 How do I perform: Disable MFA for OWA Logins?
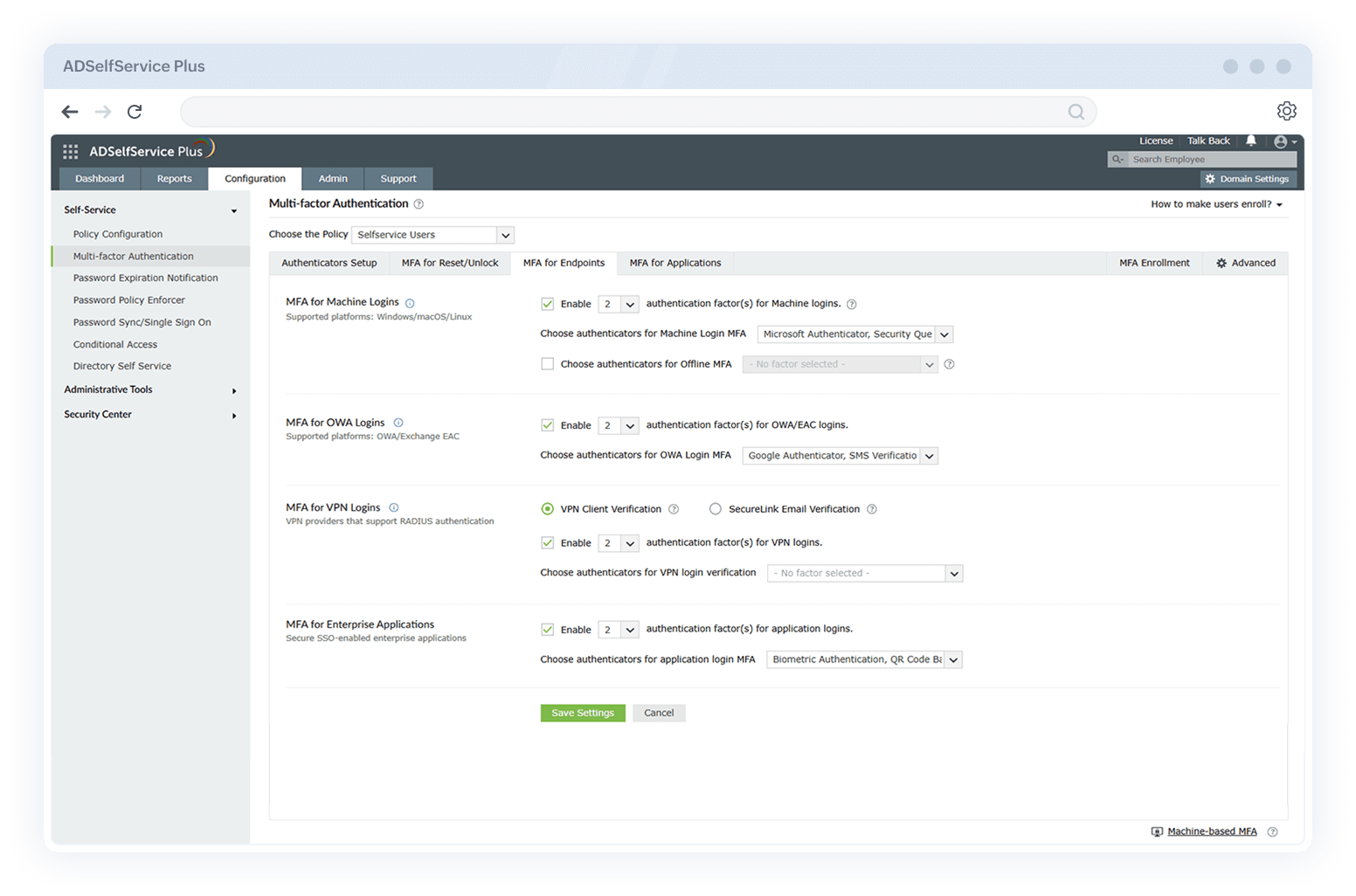coord(547,425)
